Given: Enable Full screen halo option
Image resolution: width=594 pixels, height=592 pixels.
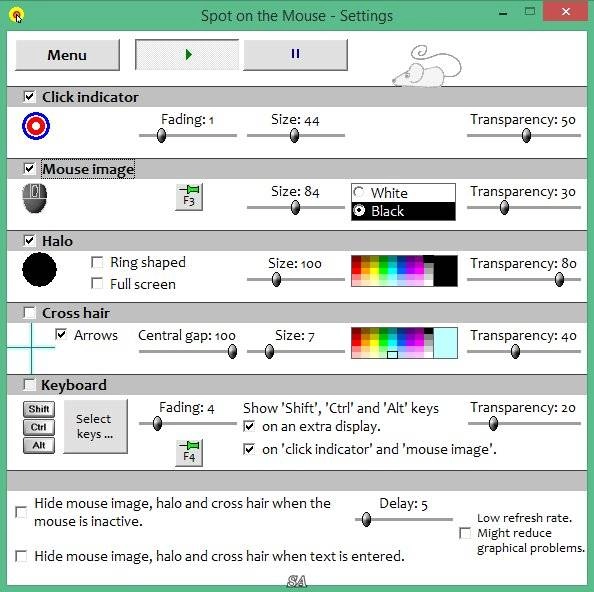Looking at the screenshot, I should point(97,283).
